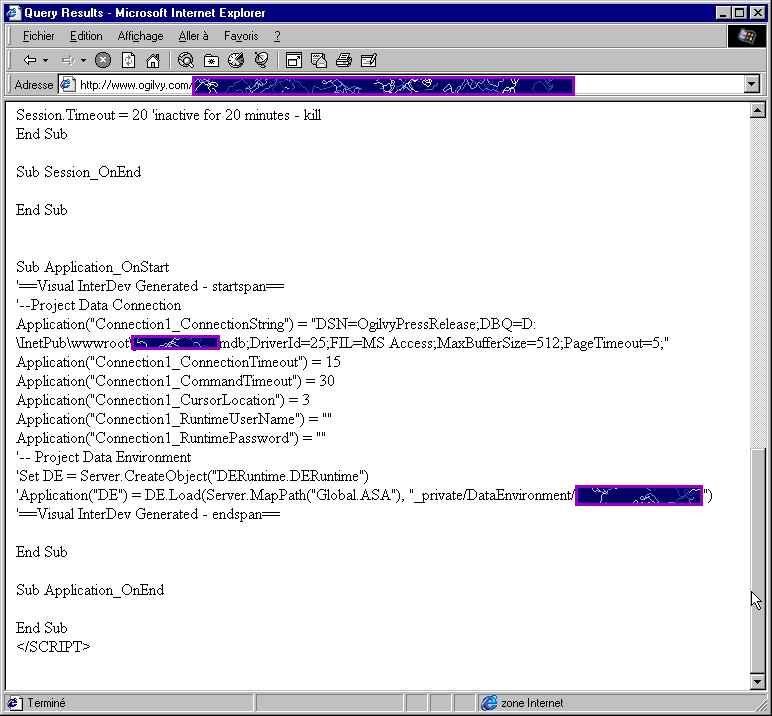Click the IE icon in the title bar

13,13
